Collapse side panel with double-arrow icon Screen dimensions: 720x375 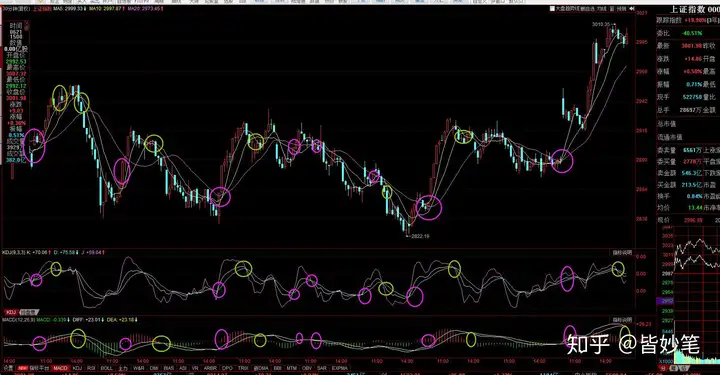631,9
